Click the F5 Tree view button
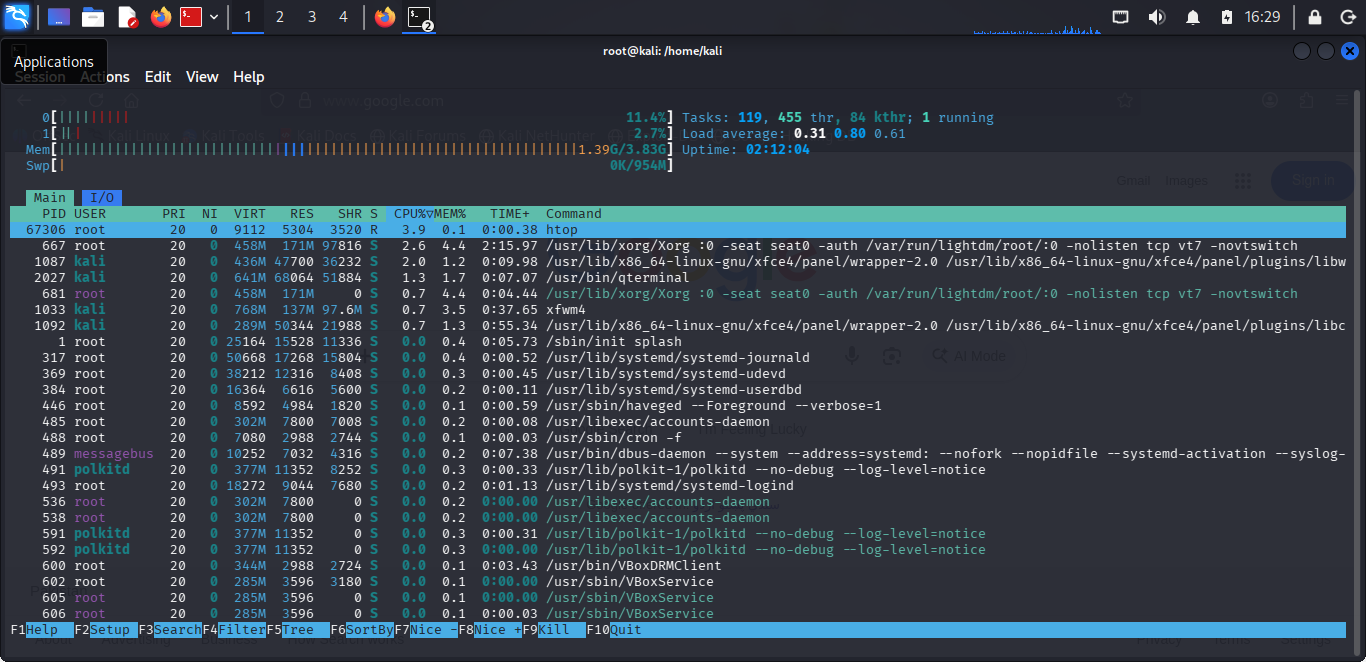 coord(298,629)
